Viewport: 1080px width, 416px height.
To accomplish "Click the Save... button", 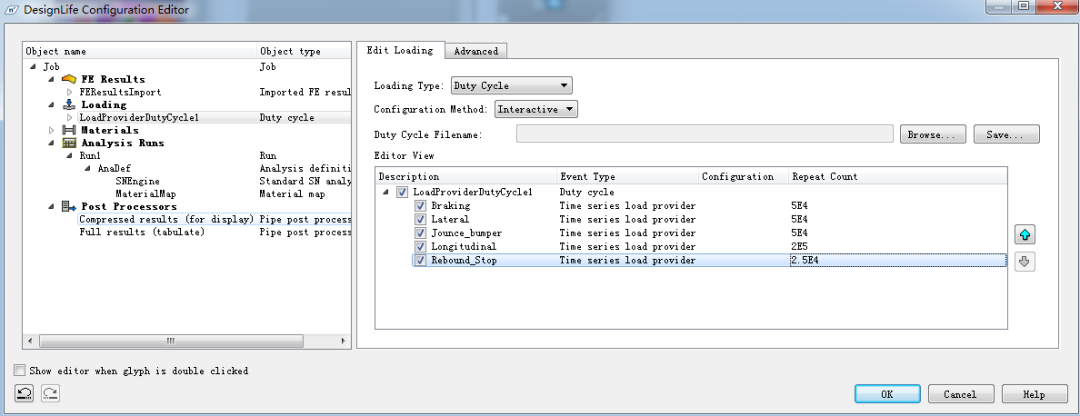I will click(1006, 134).
